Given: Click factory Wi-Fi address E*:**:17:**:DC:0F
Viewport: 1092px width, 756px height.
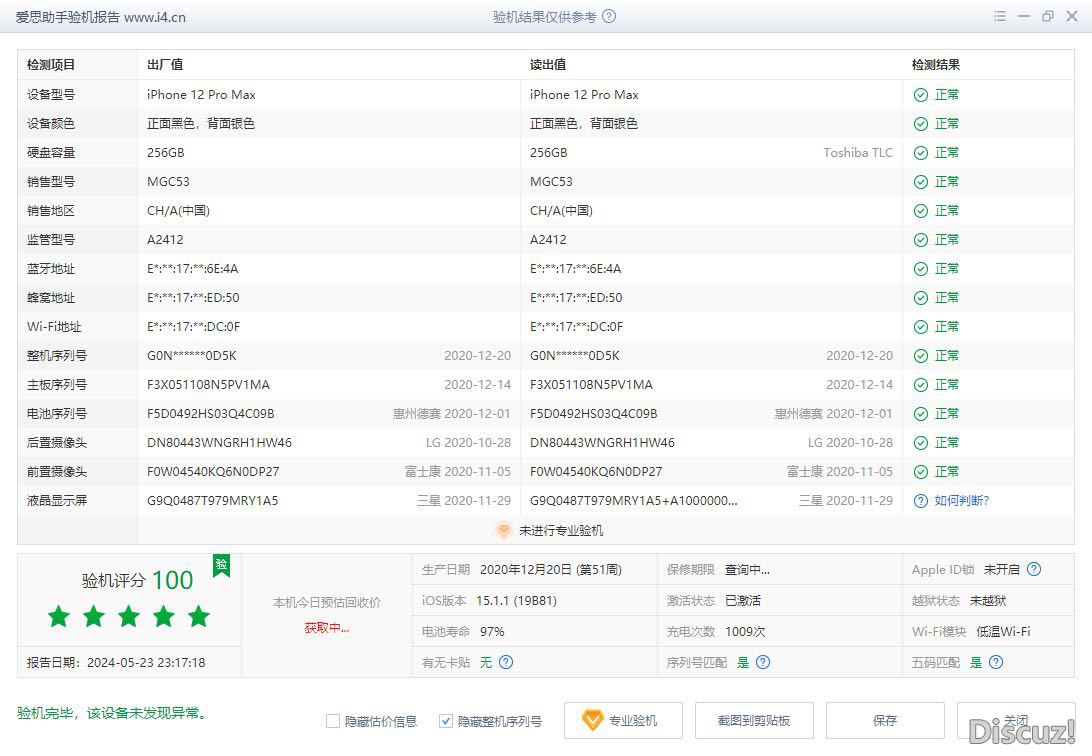Looking at the screenshot, I should click(x=194, y=326).
